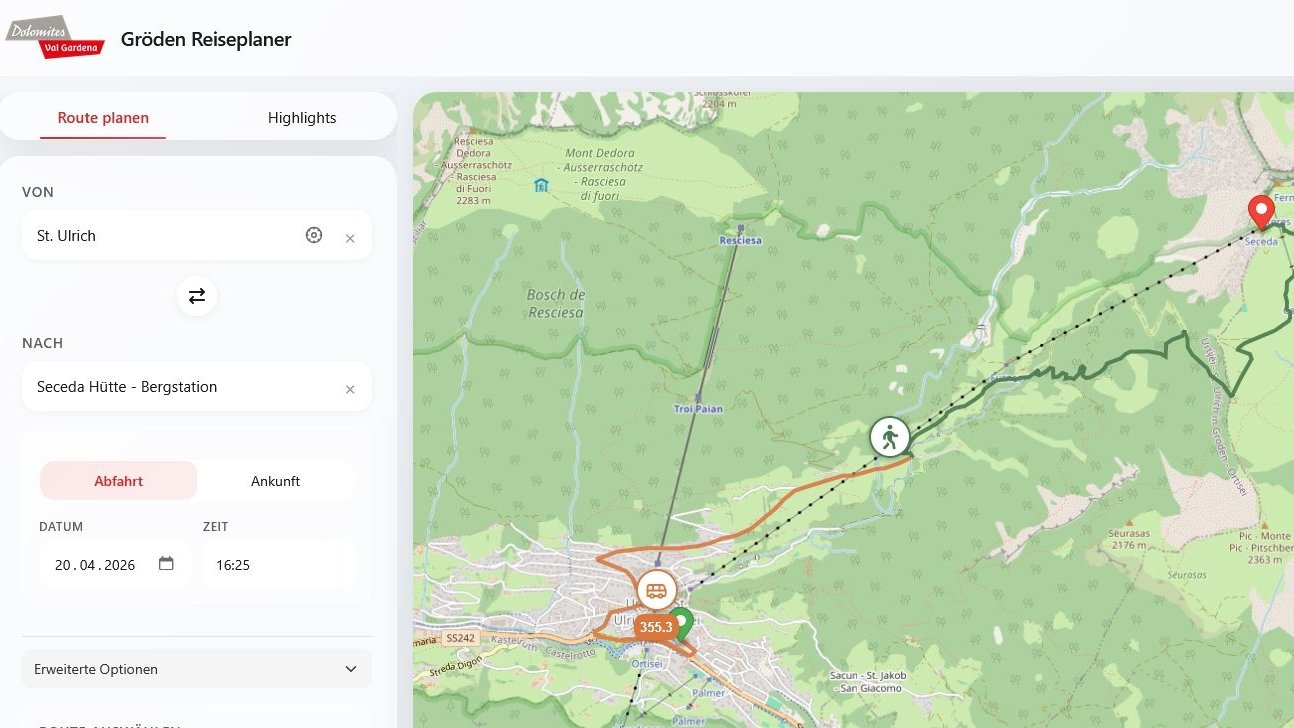Select the bus stop marker on map

click(x=657, y=590)
